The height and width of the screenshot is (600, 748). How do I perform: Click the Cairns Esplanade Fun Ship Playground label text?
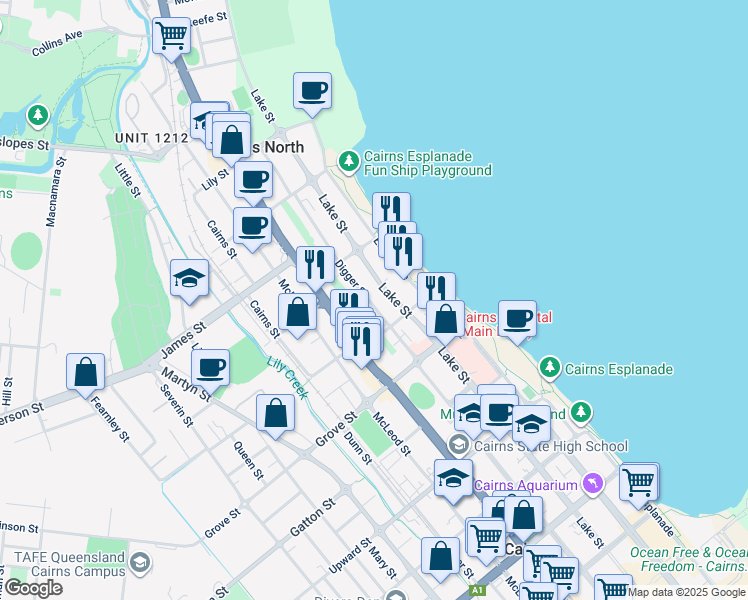[427, 163]
